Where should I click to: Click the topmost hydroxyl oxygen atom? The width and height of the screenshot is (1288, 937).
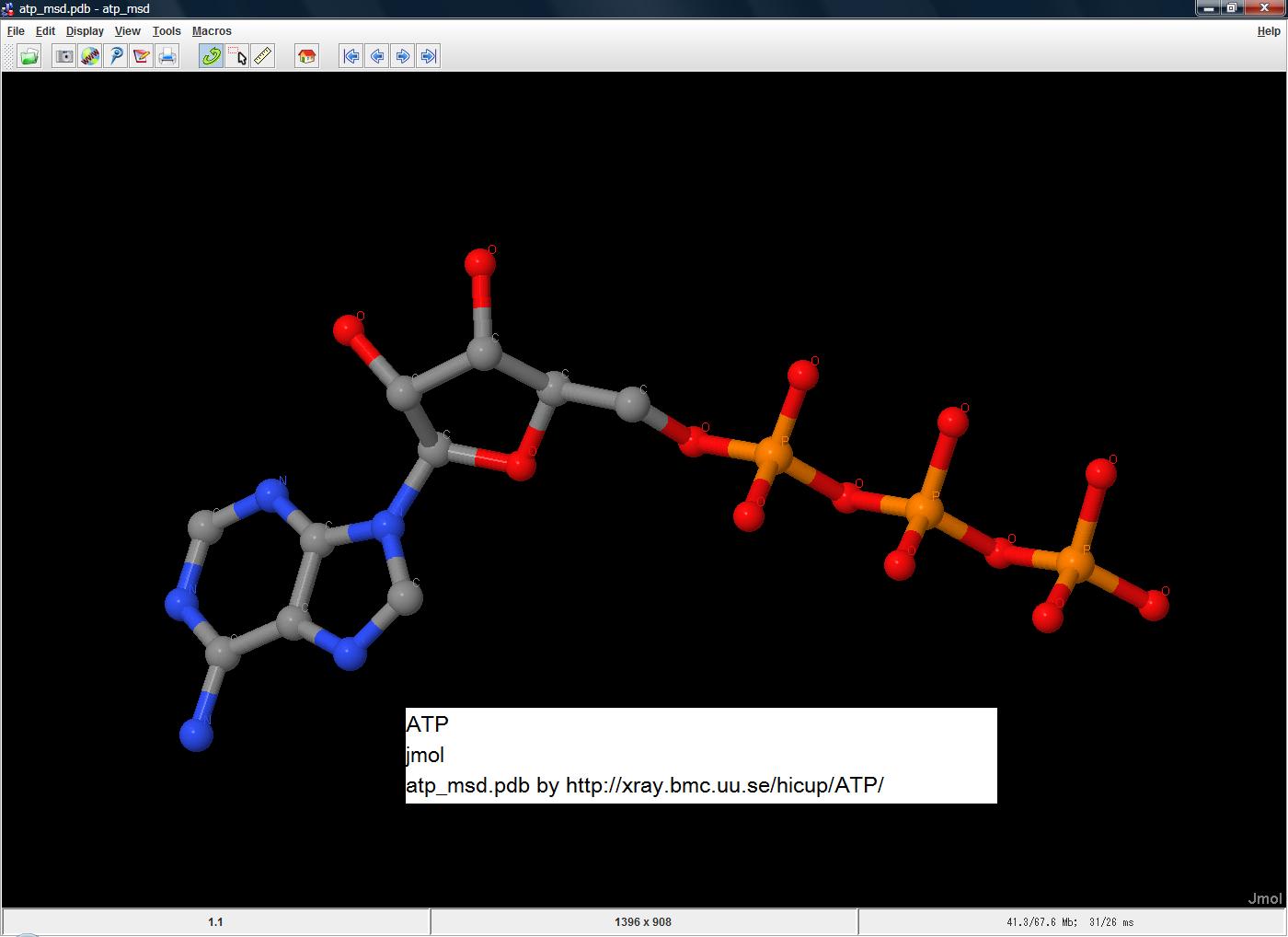(x=479, y=264)
